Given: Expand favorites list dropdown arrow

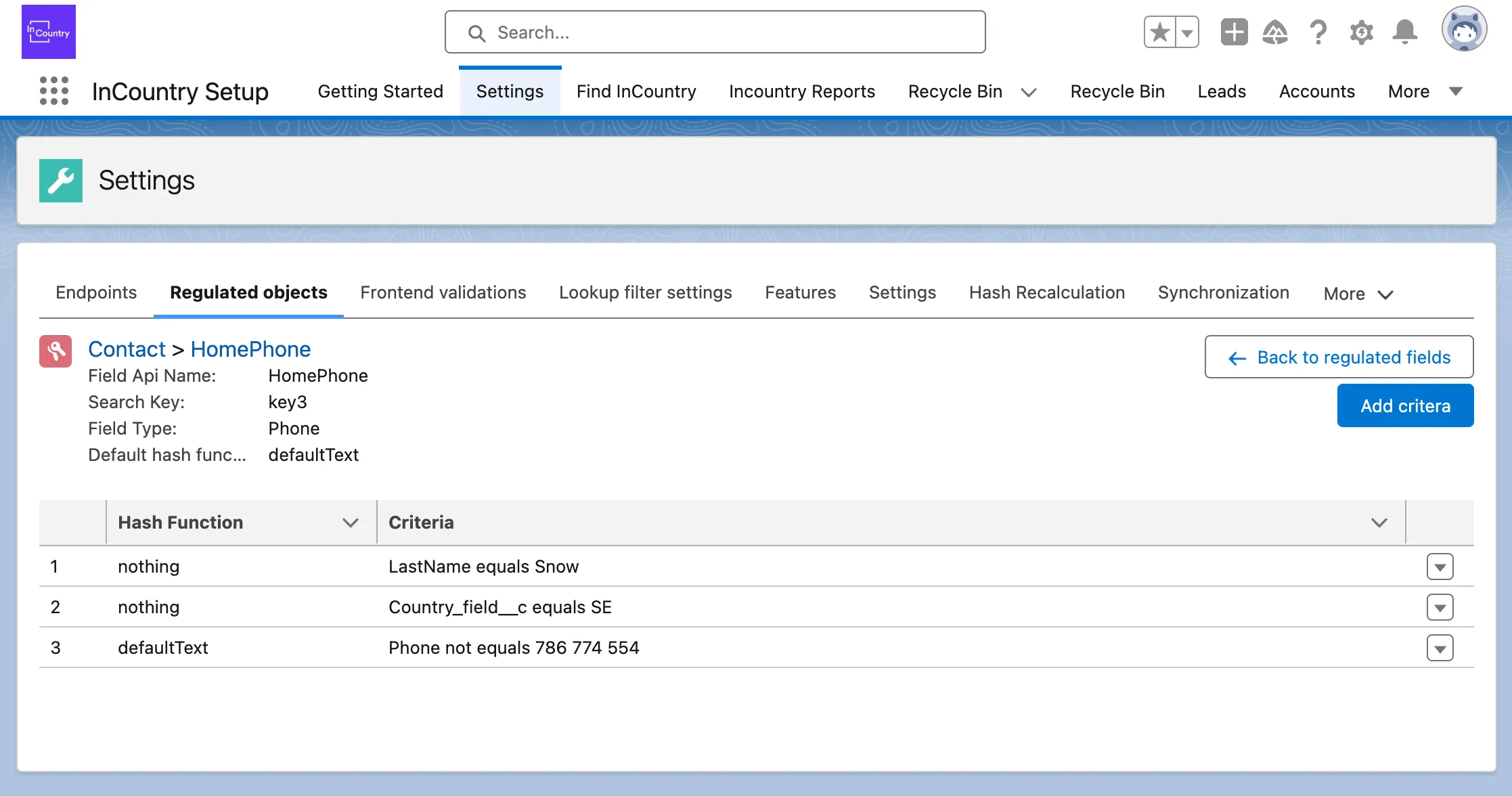Looking at the screenshot, I should [x=1187, y=32].
